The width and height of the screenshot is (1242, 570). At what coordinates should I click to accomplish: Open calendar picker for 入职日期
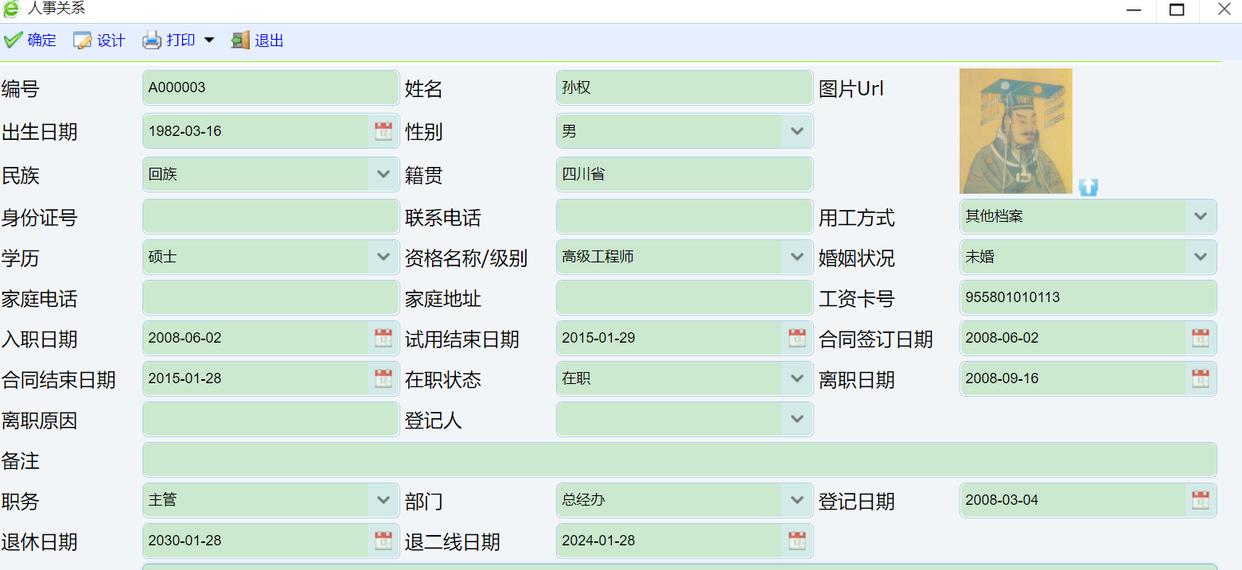383,338
